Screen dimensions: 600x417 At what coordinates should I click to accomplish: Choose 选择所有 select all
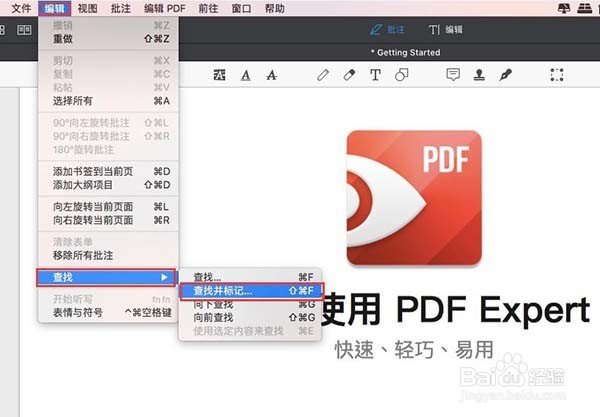(108, 101)
